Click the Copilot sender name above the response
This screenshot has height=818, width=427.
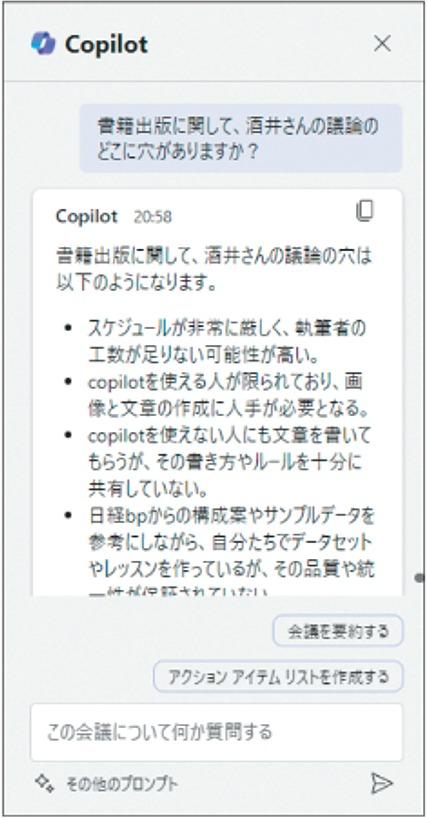pos(87,216)
